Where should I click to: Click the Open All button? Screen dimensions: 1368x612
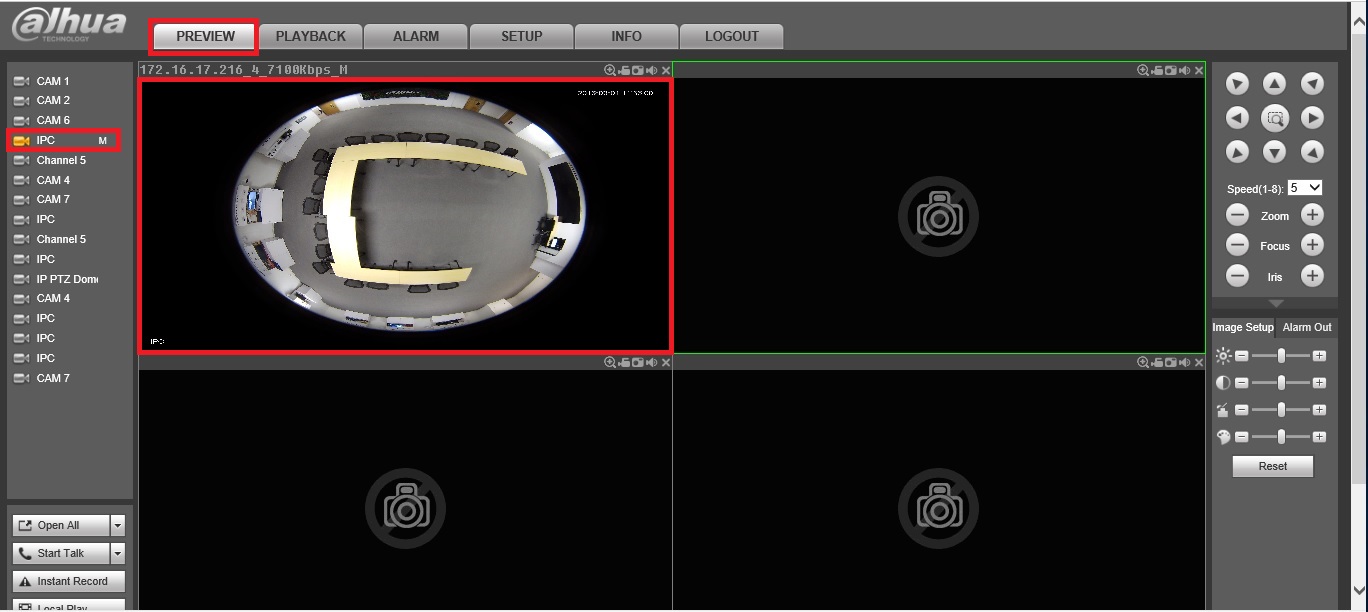[x=60, y=525]
